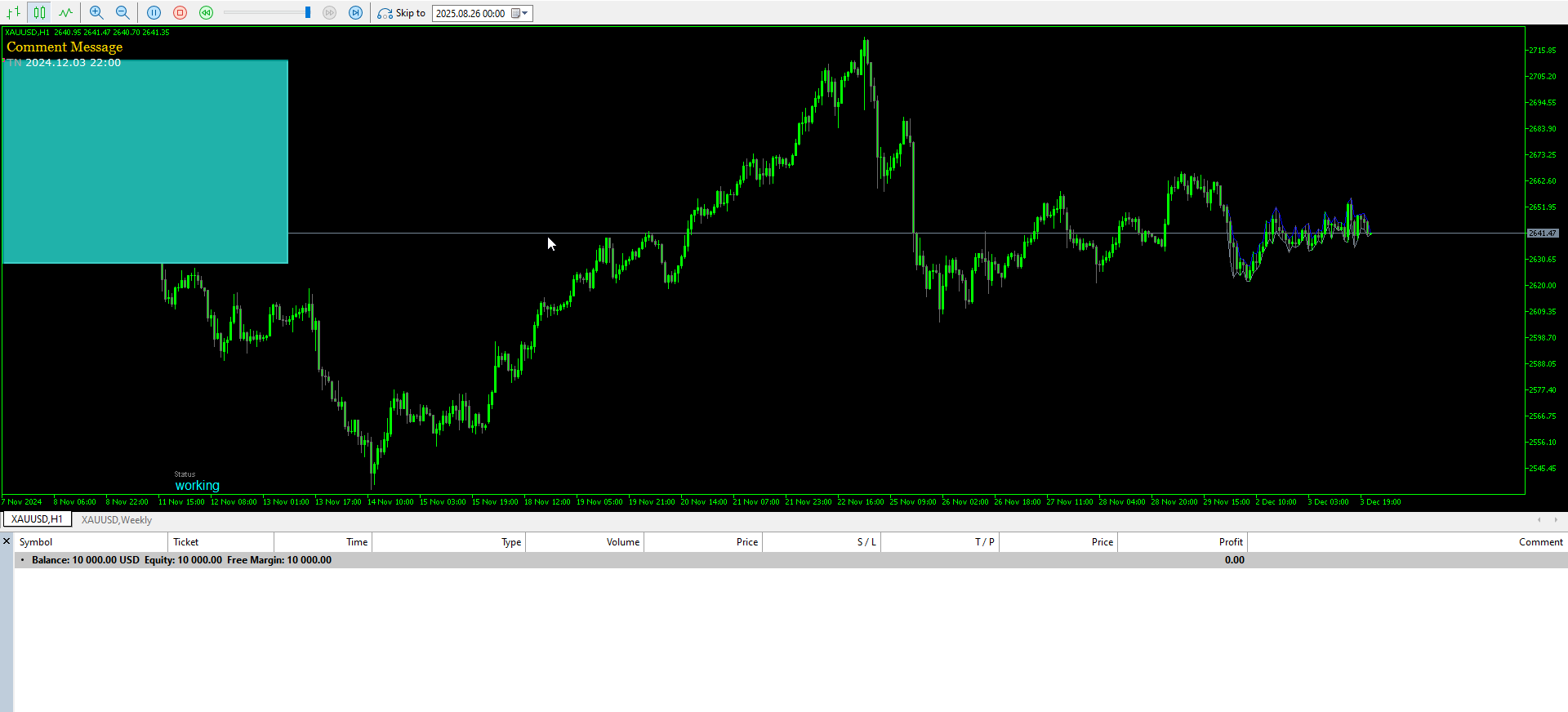Click the 3 Dec 19:00 time axis label
The width and height of the screenshot is (1568, 712).
tap(1380, 502)
